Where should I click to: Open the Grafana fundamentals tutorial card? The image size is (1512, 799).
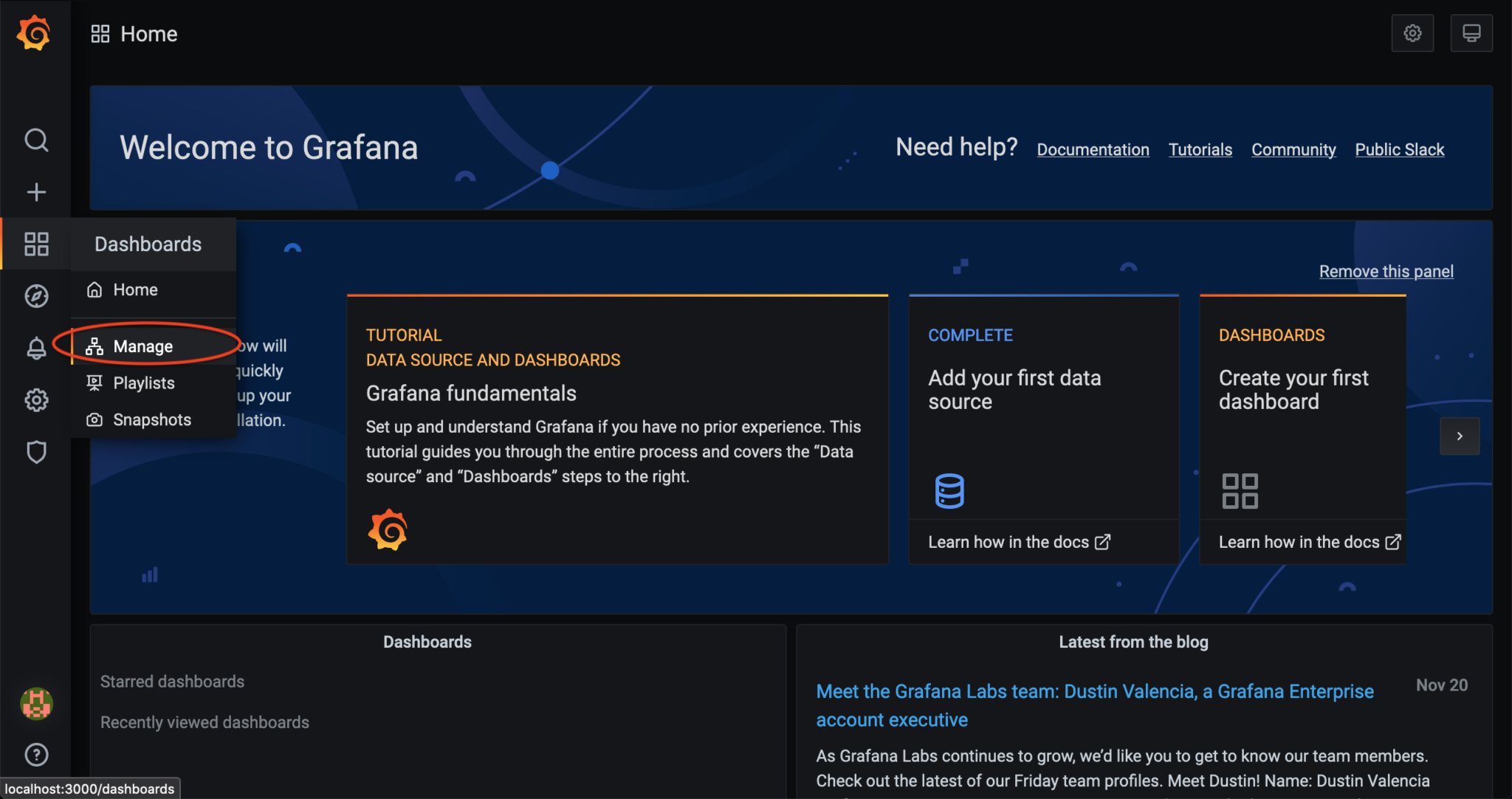point(617,430)
